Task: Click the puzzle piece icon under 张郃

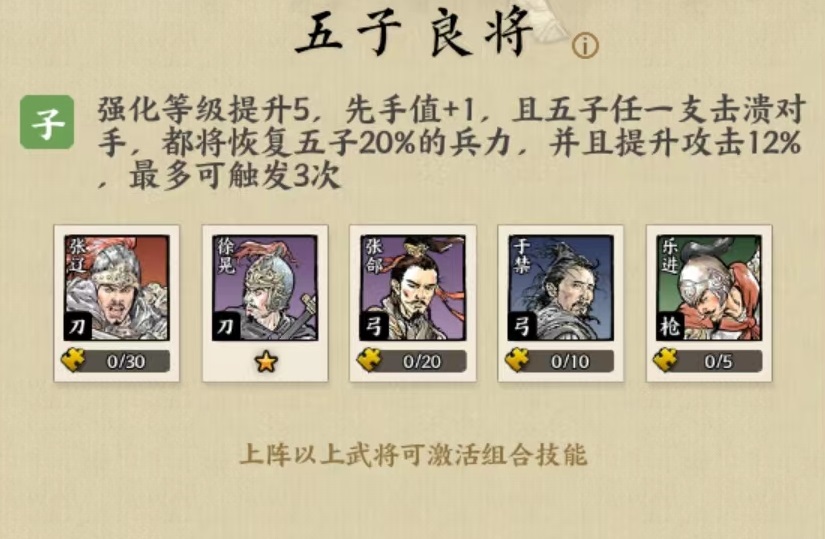Action: point(369,361)
